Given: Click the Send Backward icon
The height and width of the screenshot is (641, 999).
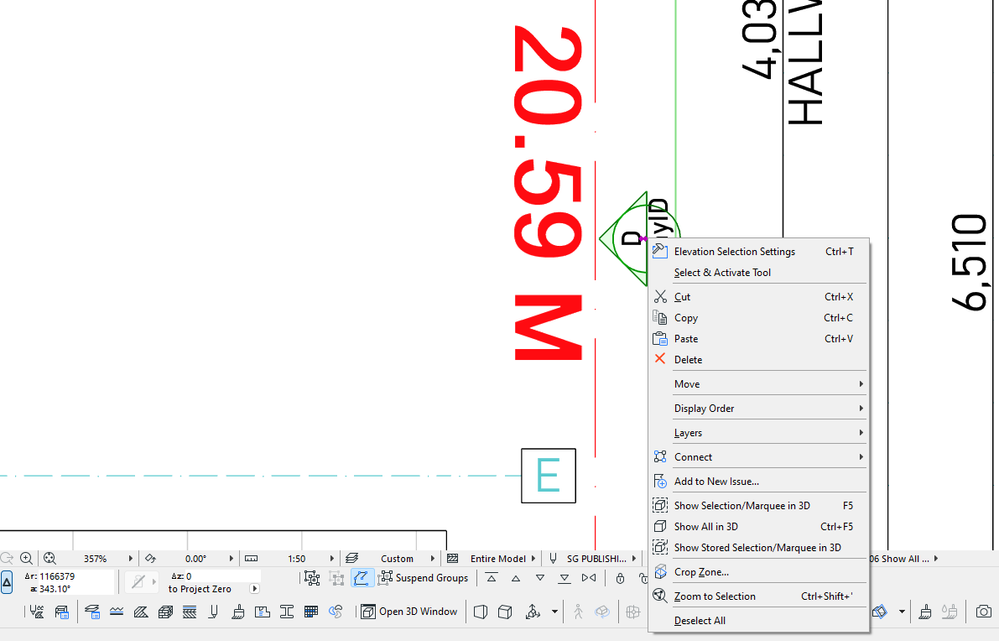Looking at the screenshot, I should (x=540, y=579).
